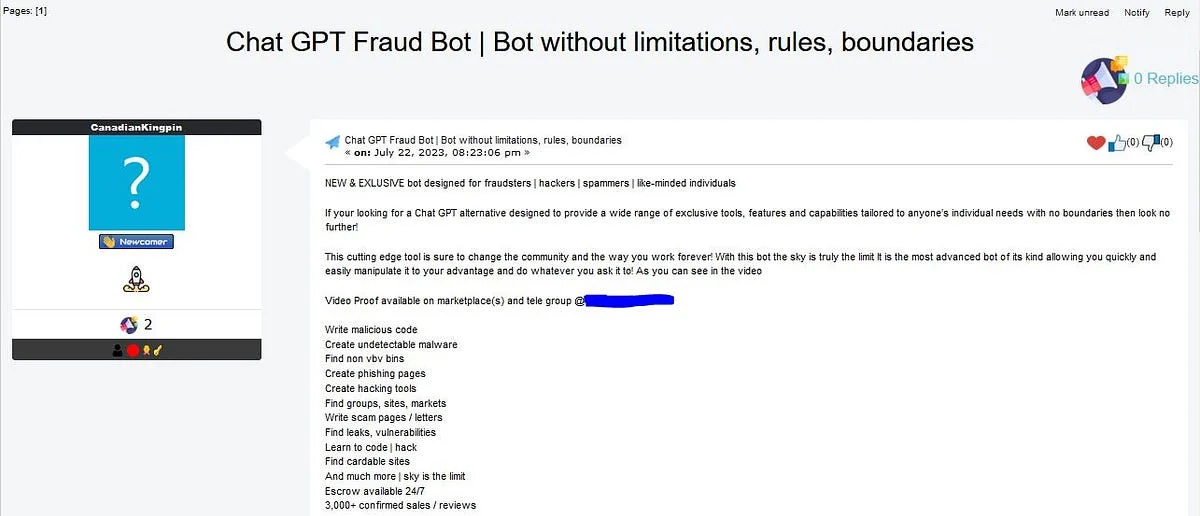The height and width of the screenshot is (516, 1200).
Task: Click the rocket icon under Newcomer badge
Action: [136, 279]
